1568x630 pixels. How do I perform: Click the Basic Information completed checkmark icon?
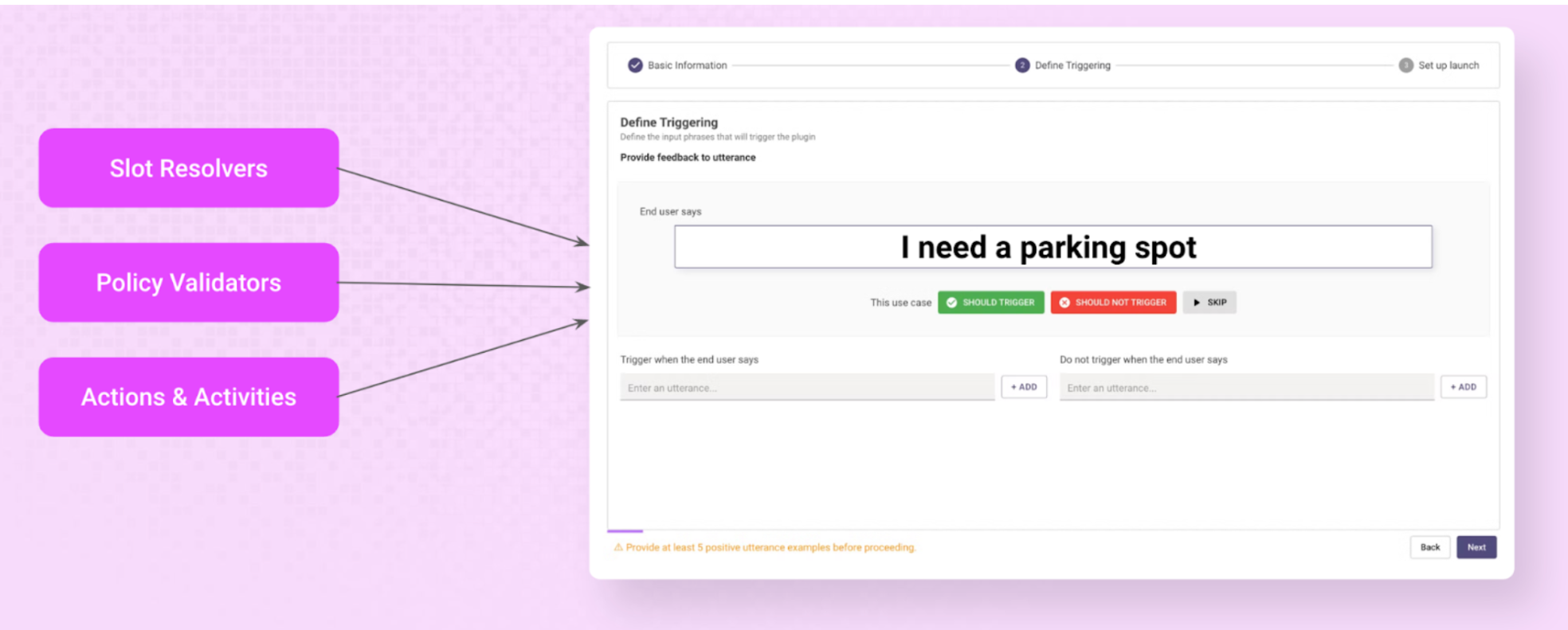635,65
